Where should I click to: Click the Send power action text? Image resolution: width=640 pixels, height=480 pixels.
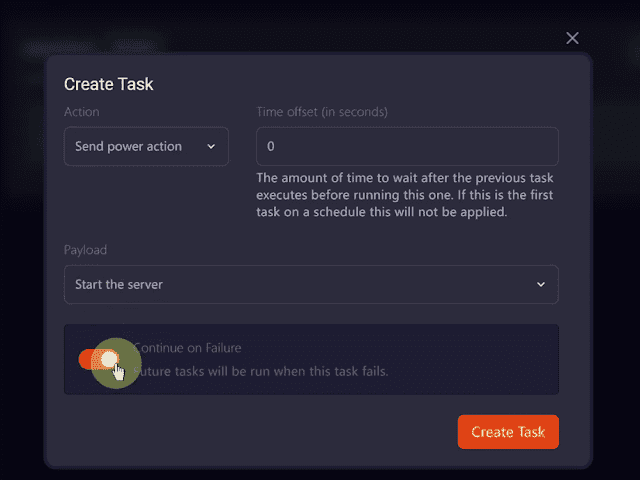coord(129,146)
